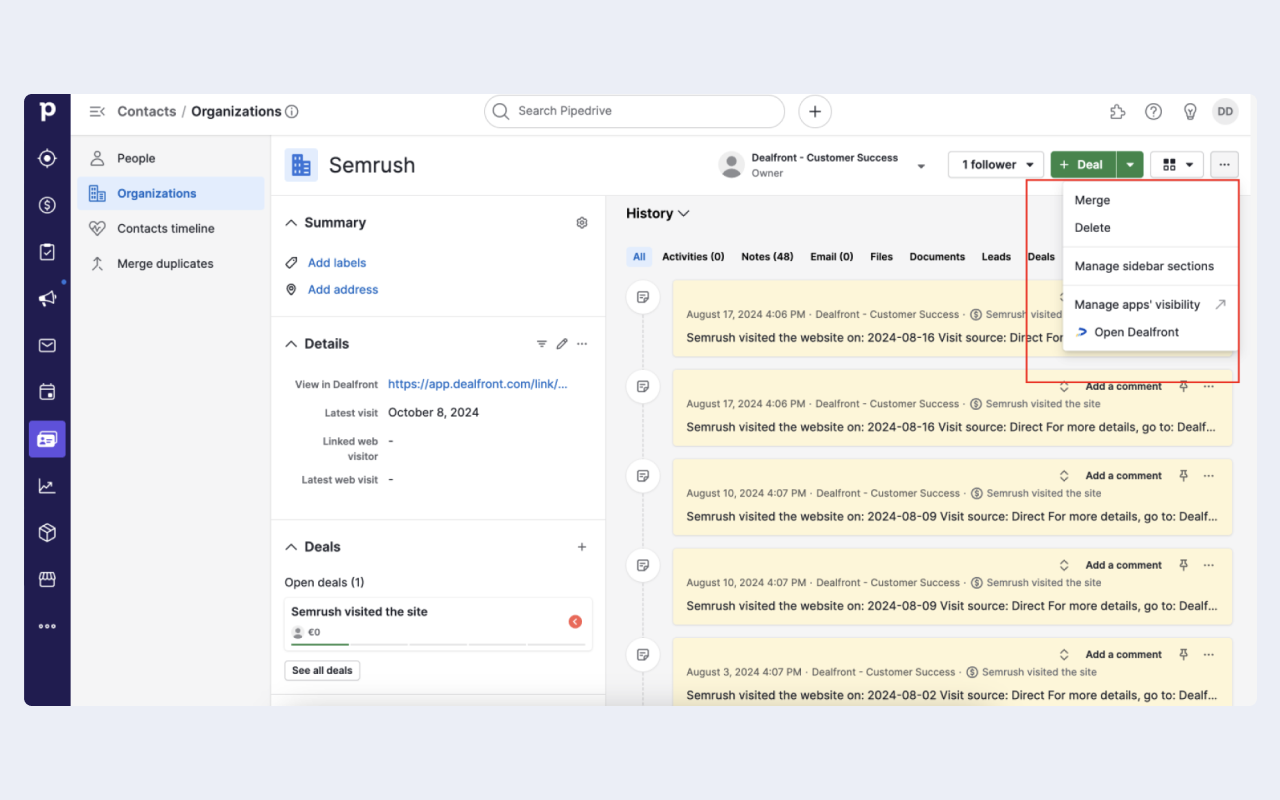Open the Campaigns megaphone icon in sidebar
This screenshot has height=800, width=1280.
(x=47, y=298)
